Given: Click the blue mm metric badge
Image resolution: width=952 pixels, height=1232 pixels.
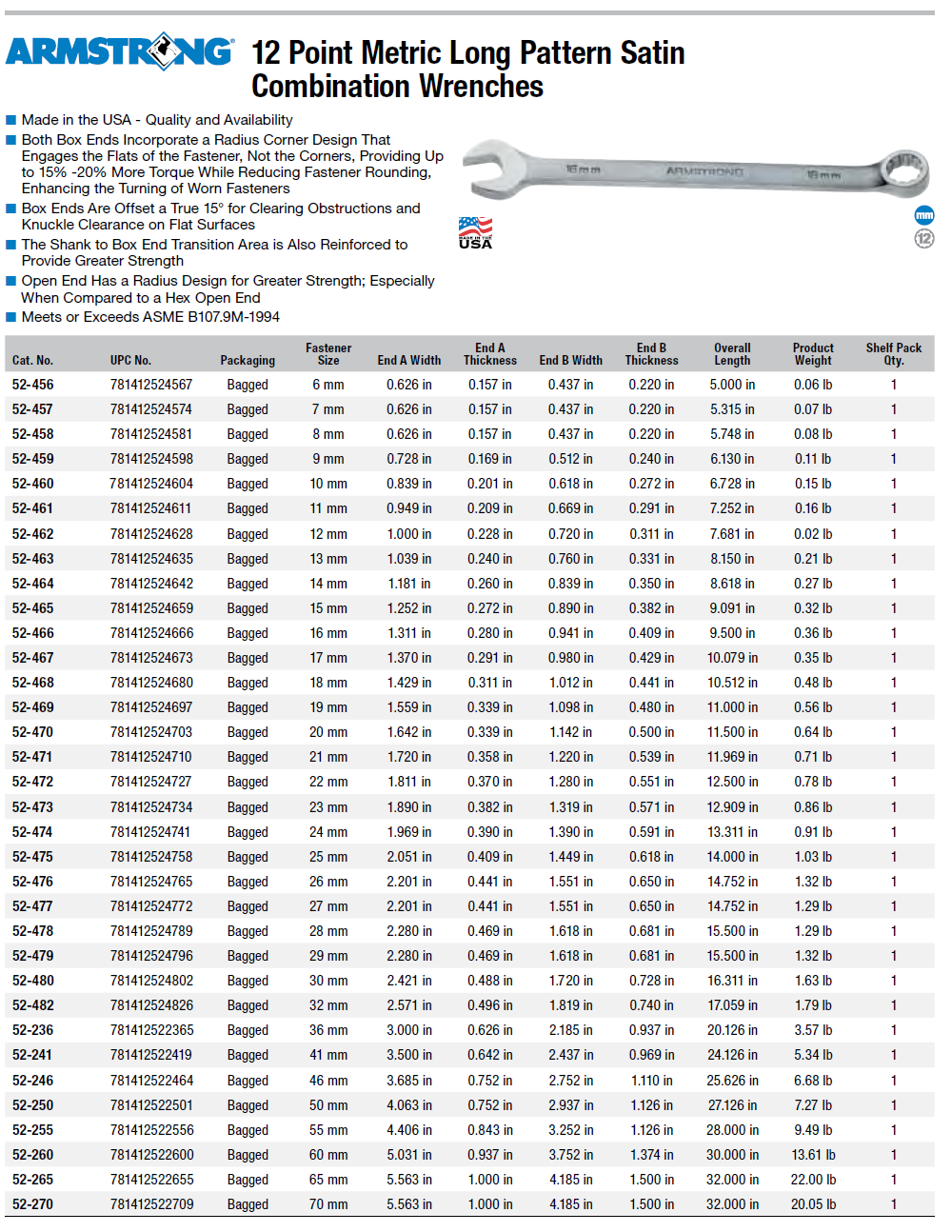Looking at the screenshot, I should tap(923, 215).
